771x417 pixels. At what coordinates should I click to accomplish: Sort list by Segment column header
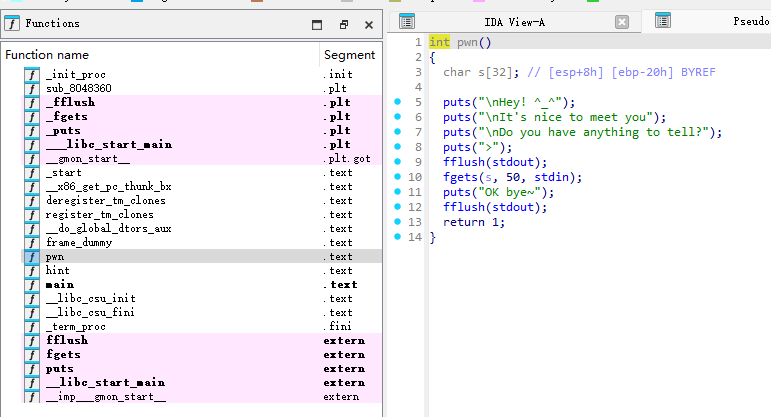pos(349,55)
